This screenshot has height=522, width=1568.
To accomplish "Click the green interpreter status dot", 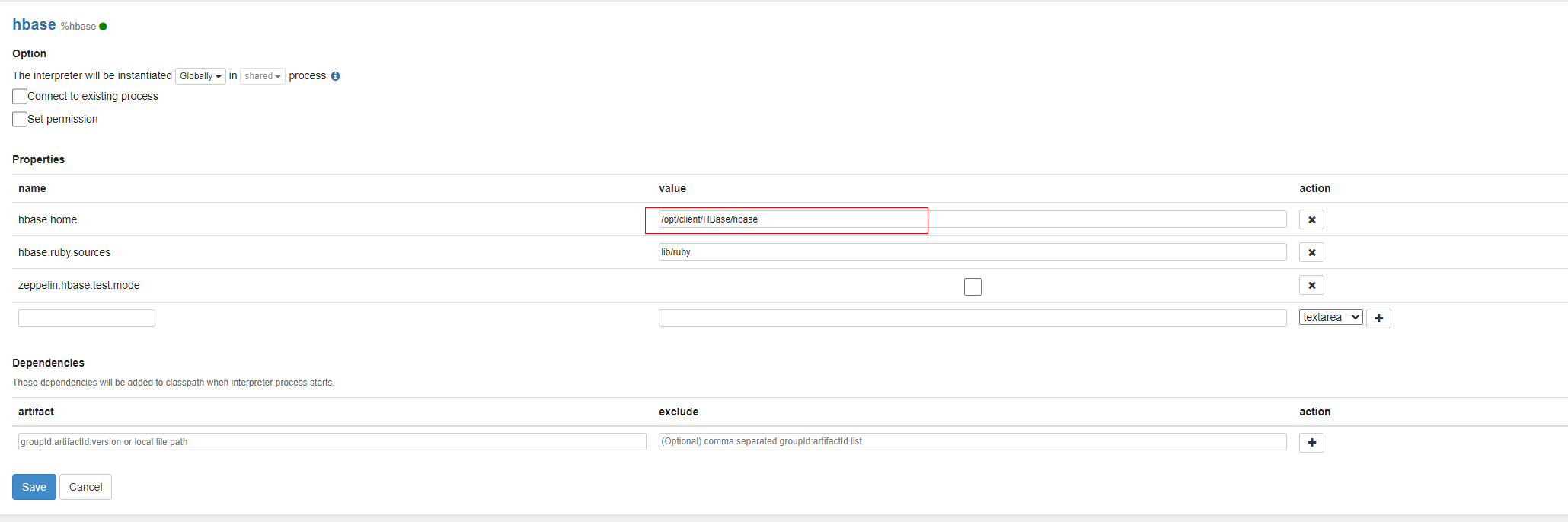I will pos(103,27).
